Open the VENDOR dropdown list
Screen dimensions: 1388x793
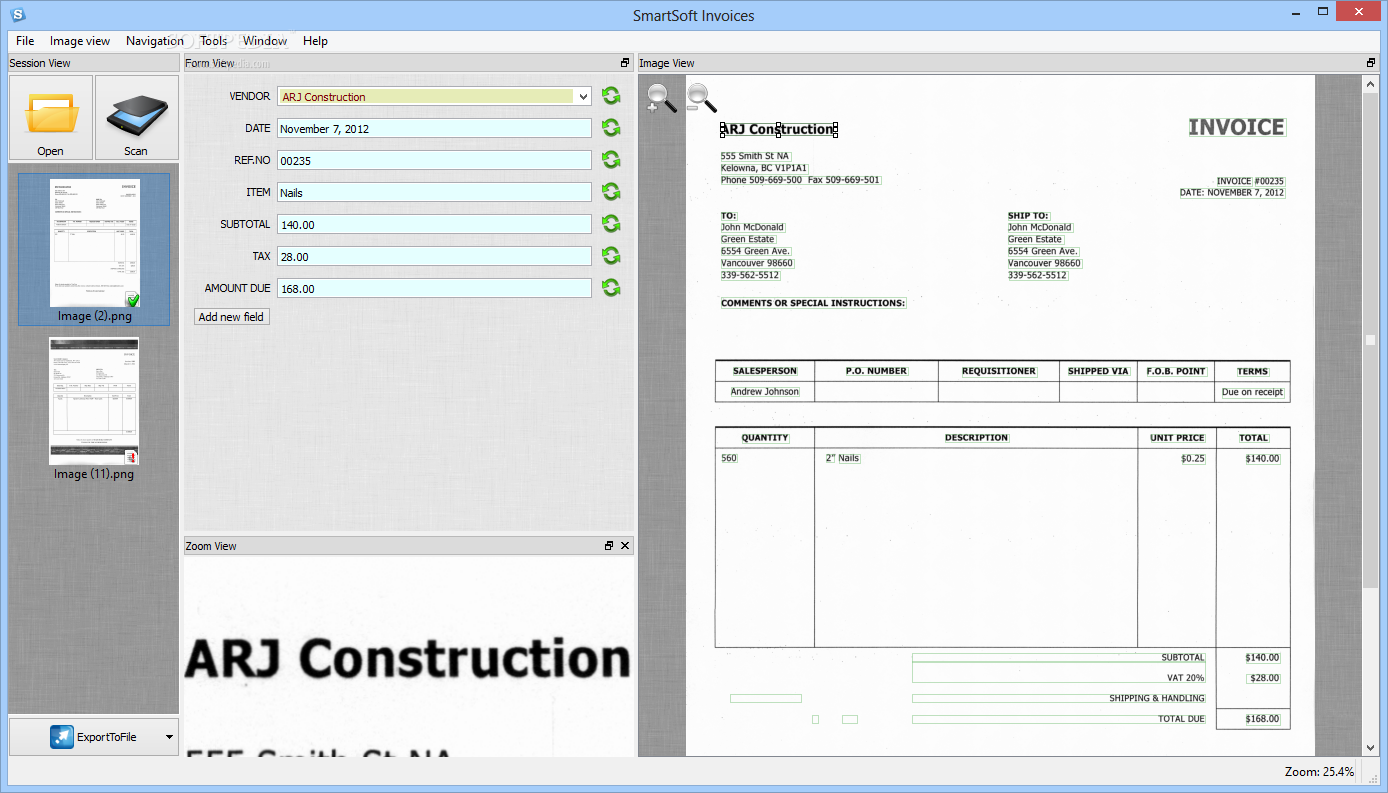(x=583, y=97)
